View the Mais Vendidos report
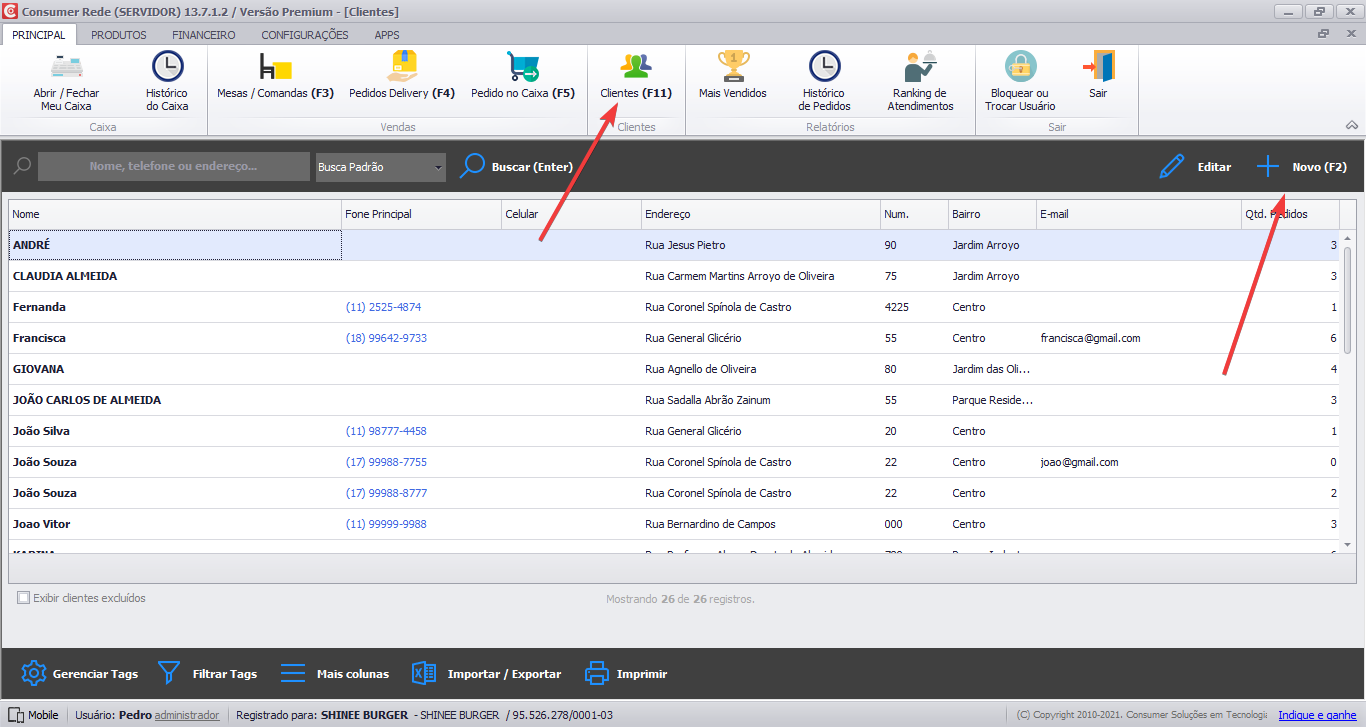 733,80
